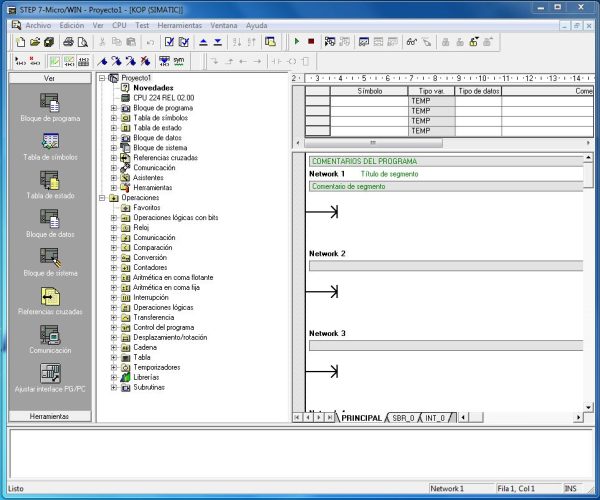Toggle symbol information table icon
The image size is (600, 500).
(x=83, y=61)
